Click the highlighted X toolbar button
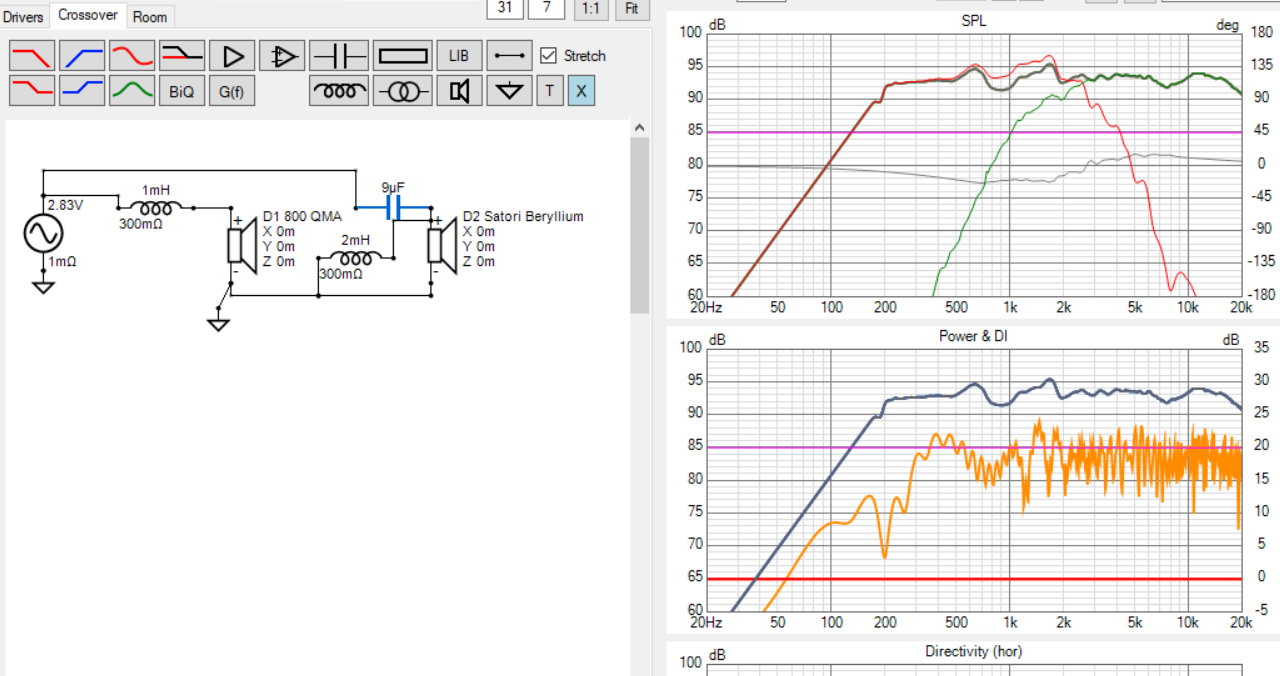 coord(581,91)
